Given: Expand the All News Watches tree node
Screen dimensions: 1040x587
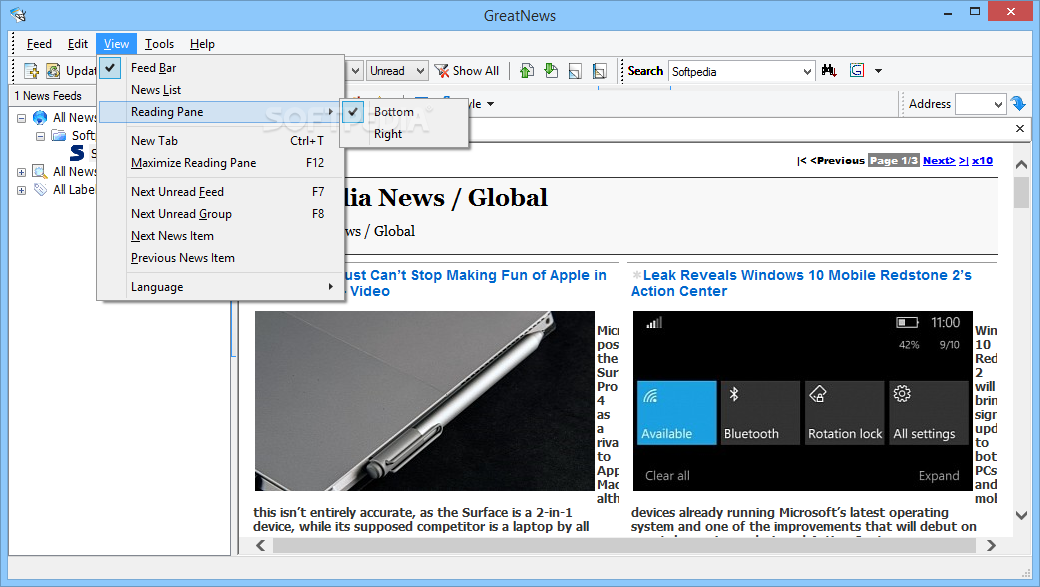Looking at the screenshot, I should tap(21, 172).
